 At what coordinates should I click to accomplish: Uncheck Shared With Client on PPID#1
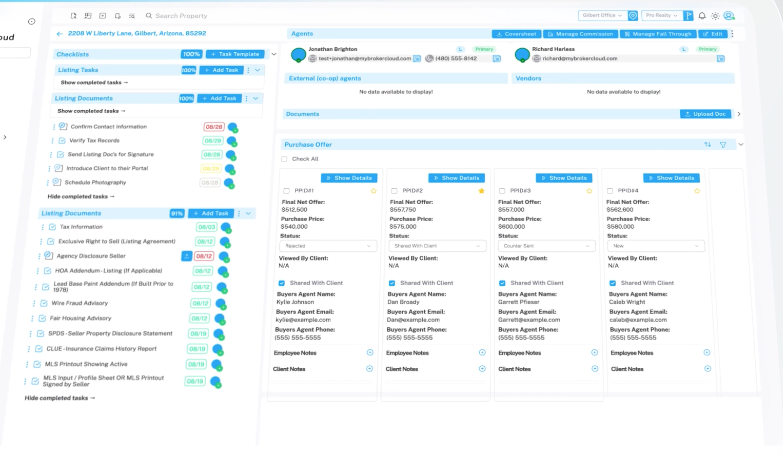click(282, 283)
